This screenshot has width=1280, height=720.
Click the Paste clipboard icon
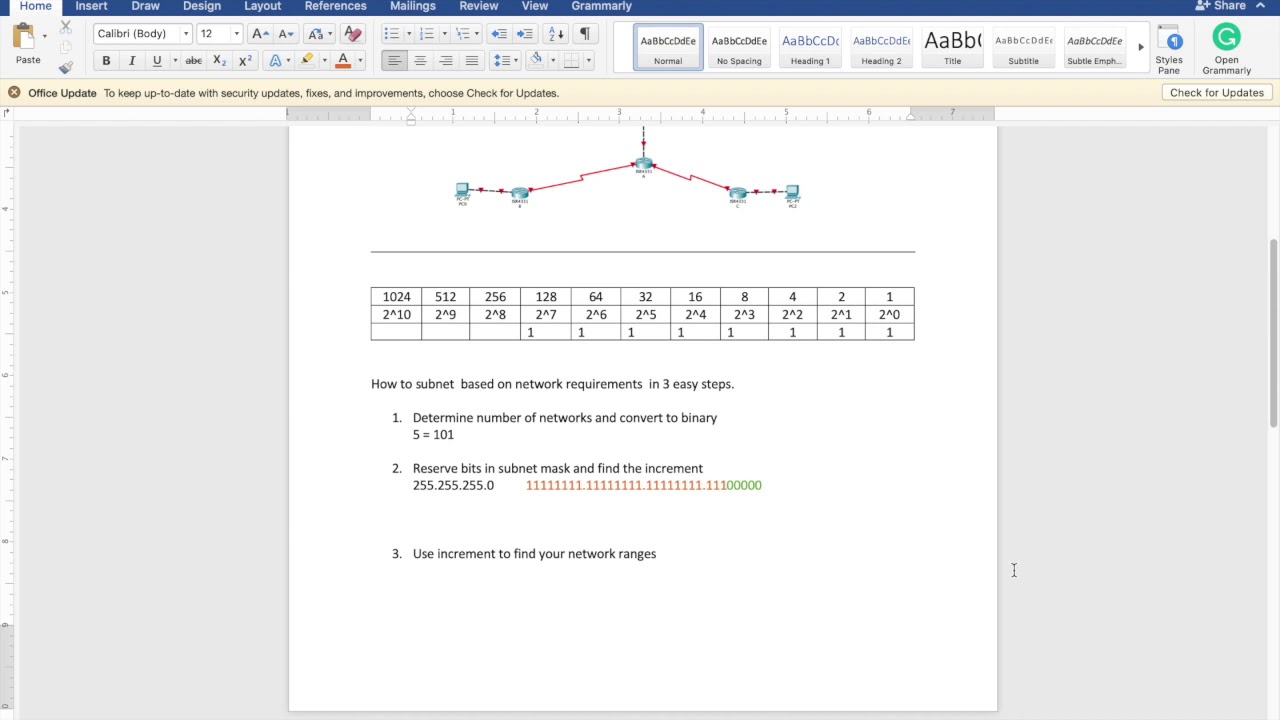pyautogui.click(x=24, y=36)
